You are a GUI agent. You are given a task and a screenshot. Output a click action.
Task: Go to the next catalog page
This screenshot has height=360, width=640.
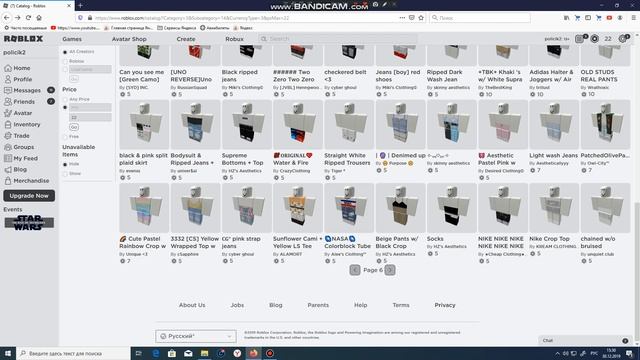pos(390,270)
